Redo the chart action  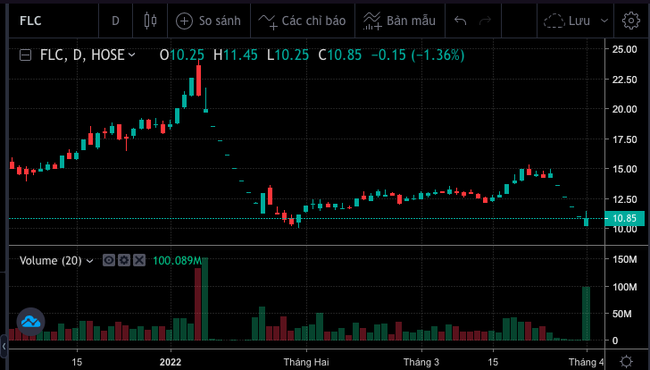[x=485, y=21]
